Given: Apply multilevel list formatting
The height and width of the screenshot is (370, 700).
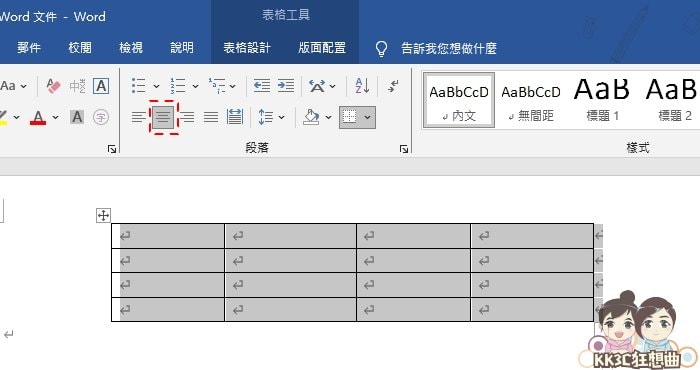Looking at the screenshot, I should 217,85.
